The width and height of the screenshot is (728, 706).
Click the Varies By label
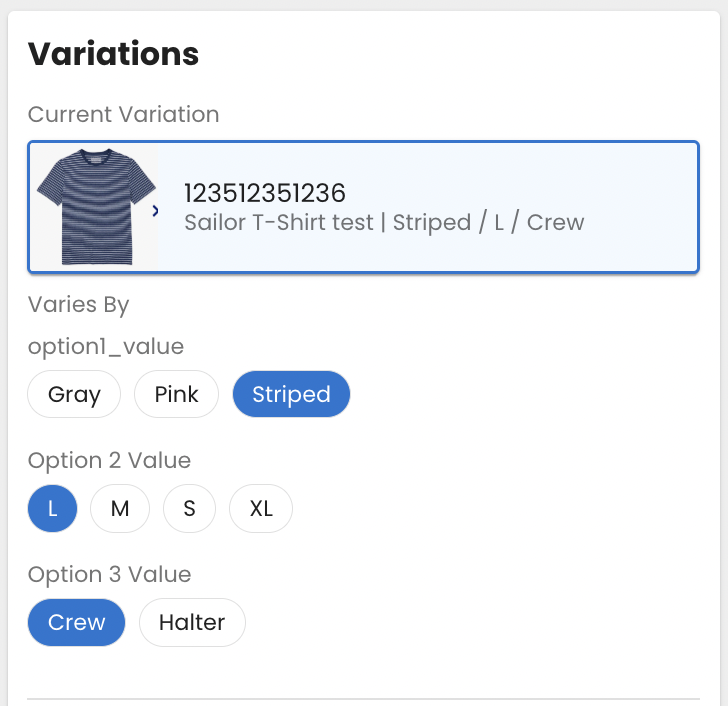79,304
